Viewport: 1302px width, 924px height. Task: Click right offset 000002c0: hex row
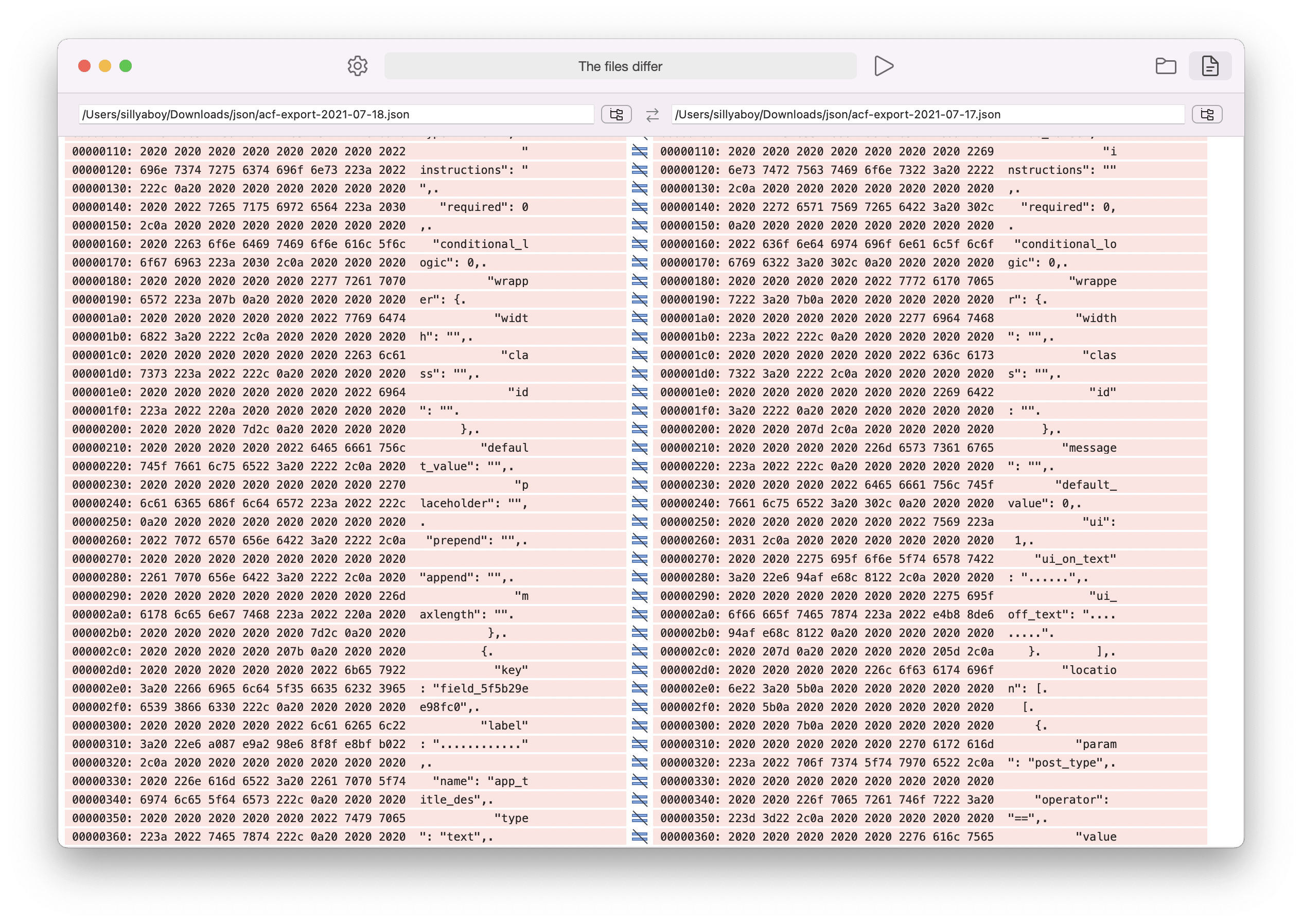[930, 651]
